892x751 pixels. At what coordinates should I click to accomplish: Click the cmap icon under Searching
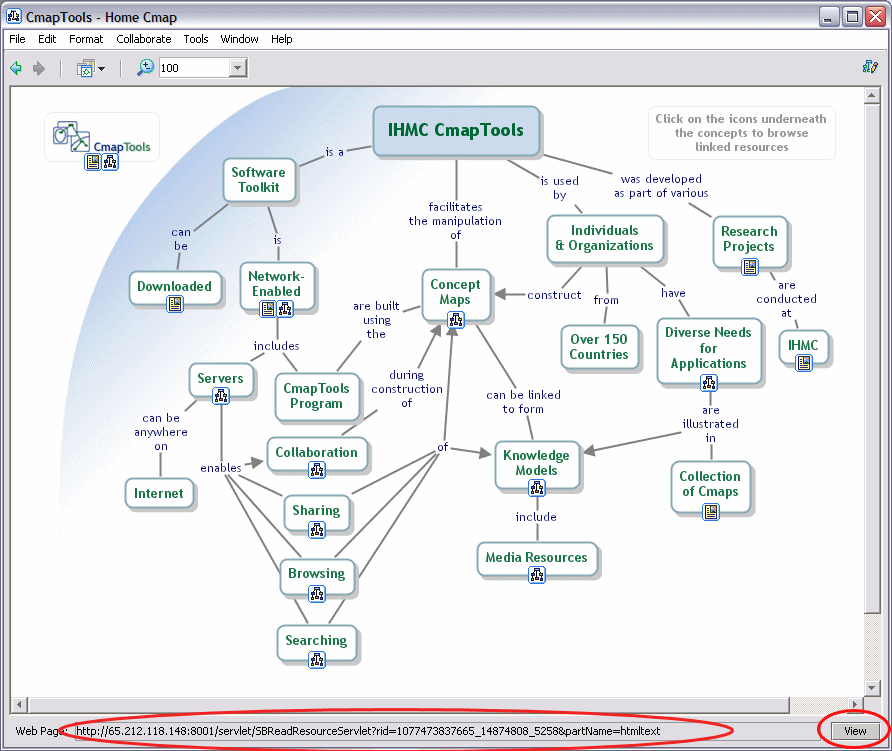click(x=317, y=659)
